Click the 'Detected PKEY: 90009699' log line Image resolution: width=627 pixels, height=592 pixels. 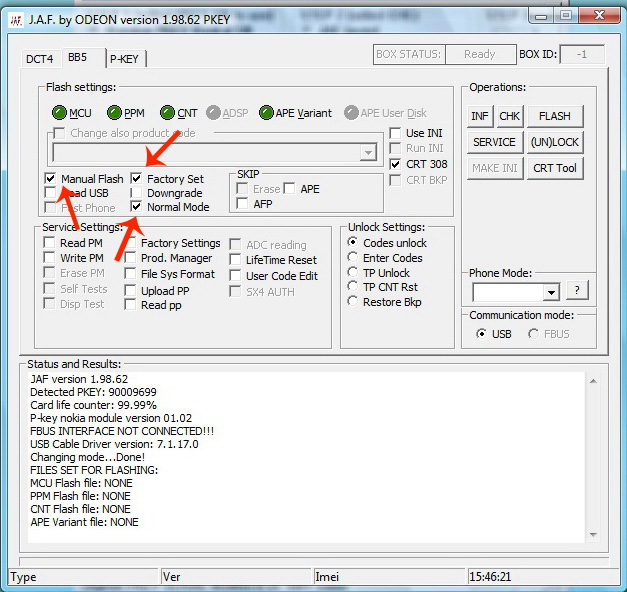point(93,392)
